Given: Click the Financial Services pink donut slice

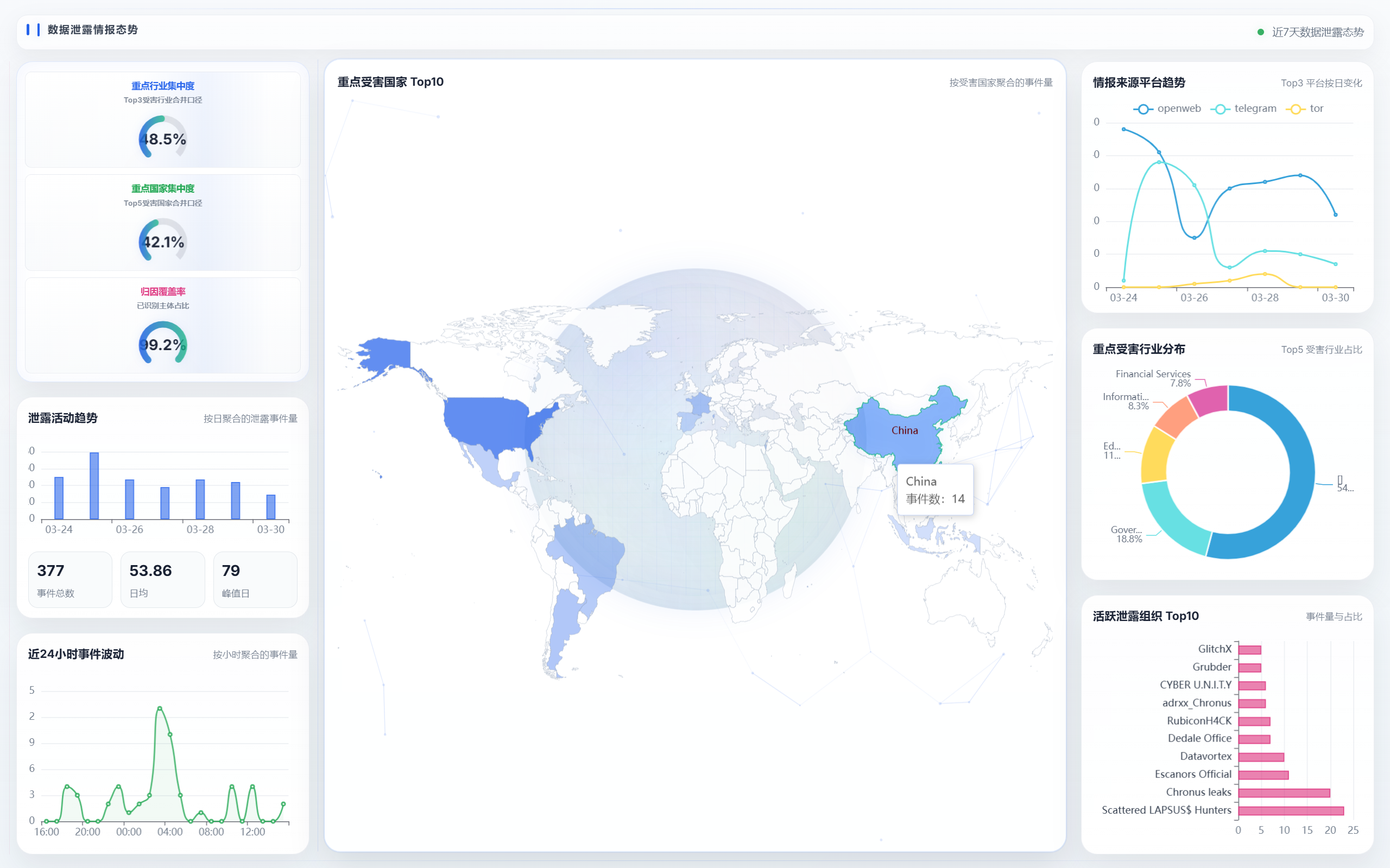Looking at the screenshot, I should tap(1210, 399).
